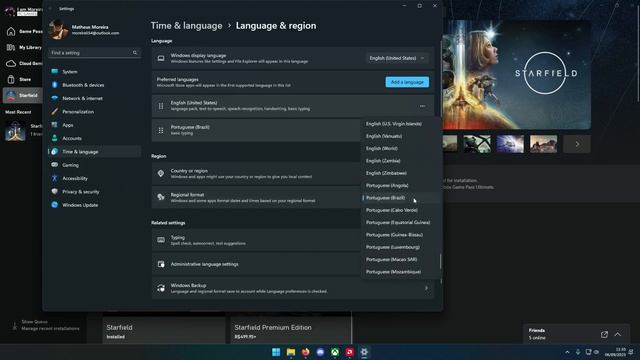Open Typing related settings

pyautogui.click(x=256, y=240)
